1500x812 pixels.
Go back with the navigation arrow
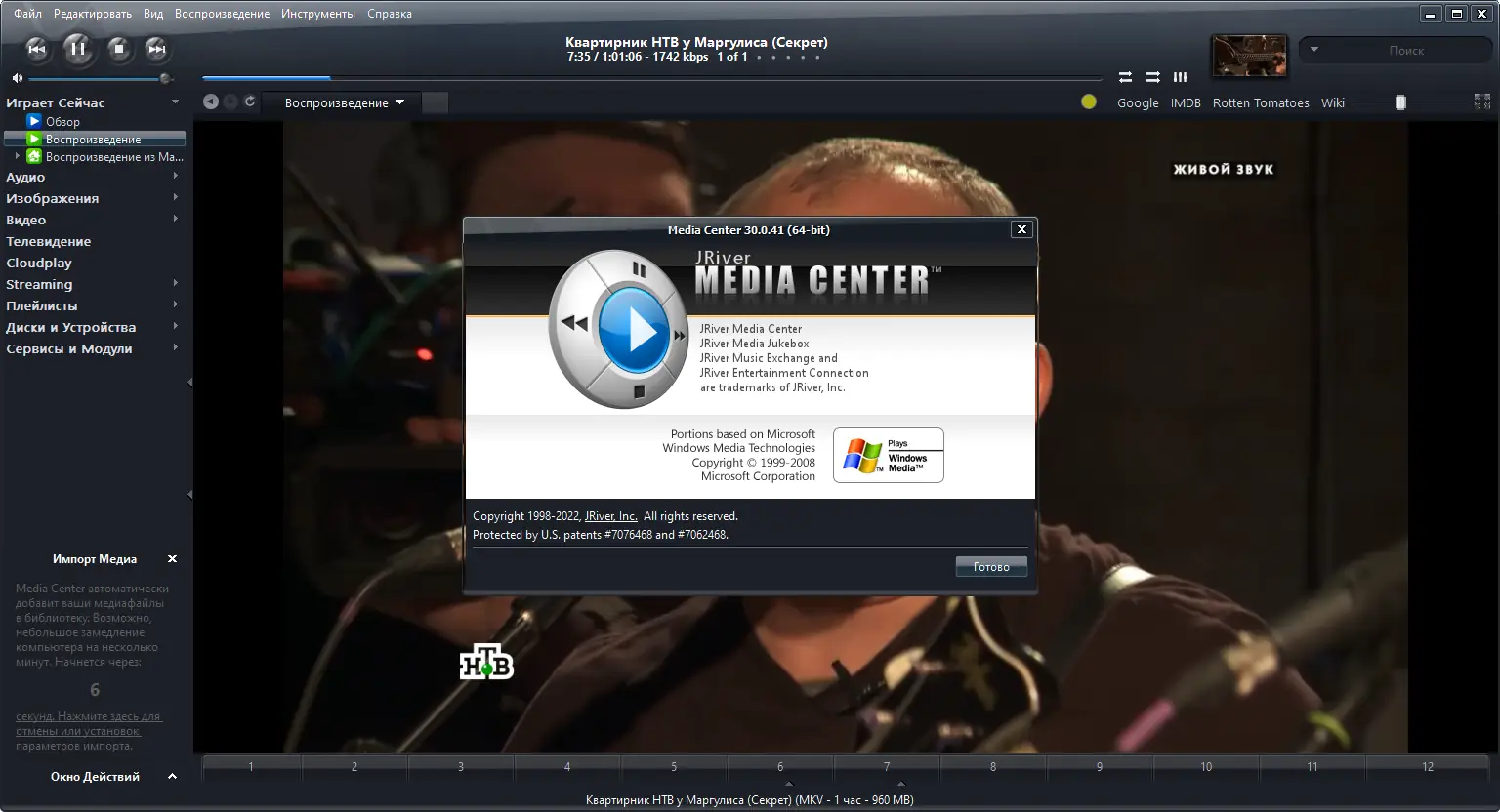pos(210,101)
